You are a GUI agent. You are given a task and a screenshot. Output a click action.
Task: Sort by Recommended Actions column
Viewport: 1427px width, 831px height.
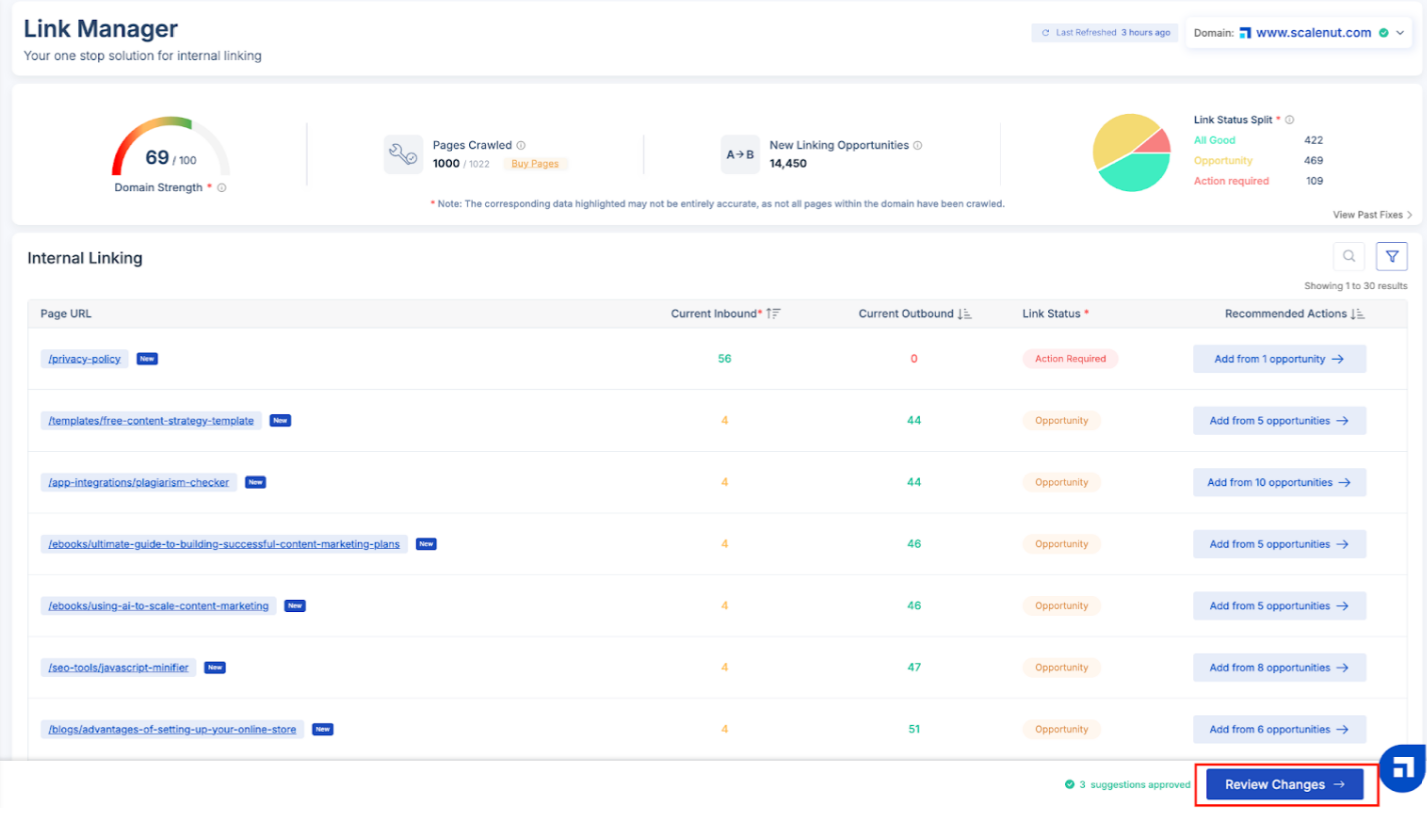pos(1358,314)
